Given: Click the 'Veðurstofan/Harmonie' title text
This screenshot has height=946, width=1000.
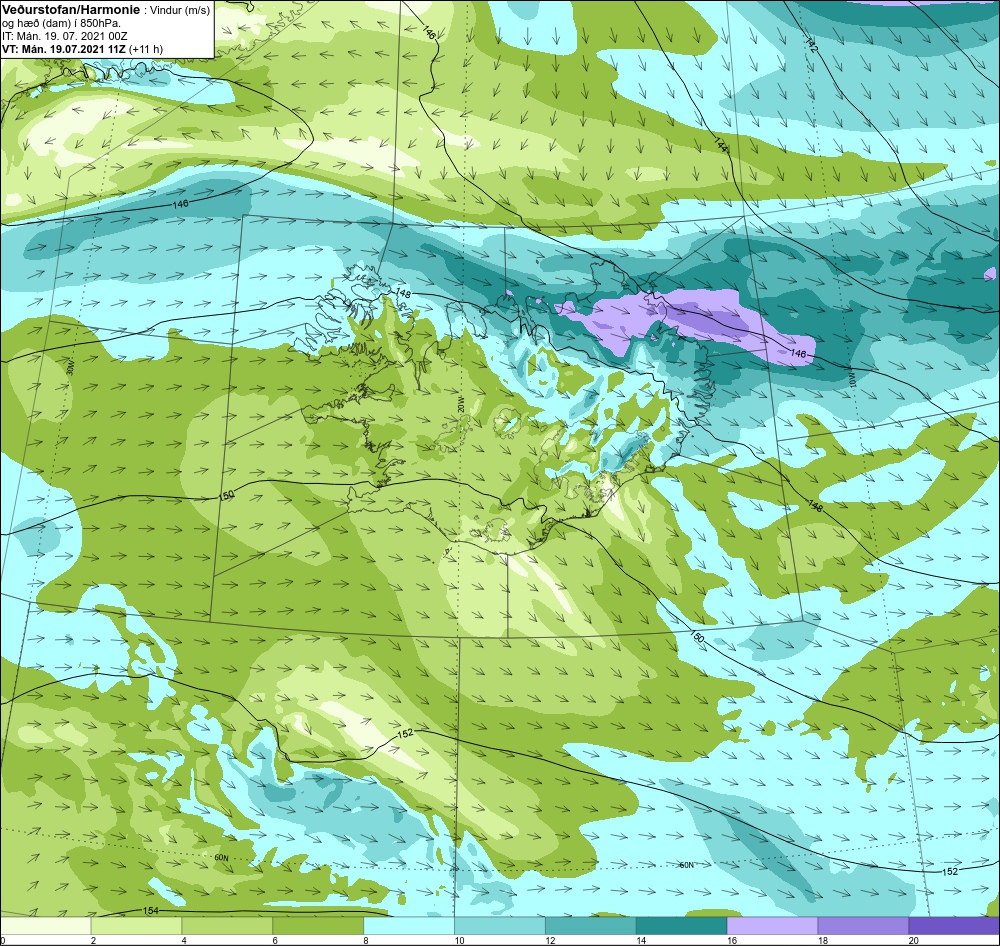Looking at the screenshot, I should [x=71, y=10].
